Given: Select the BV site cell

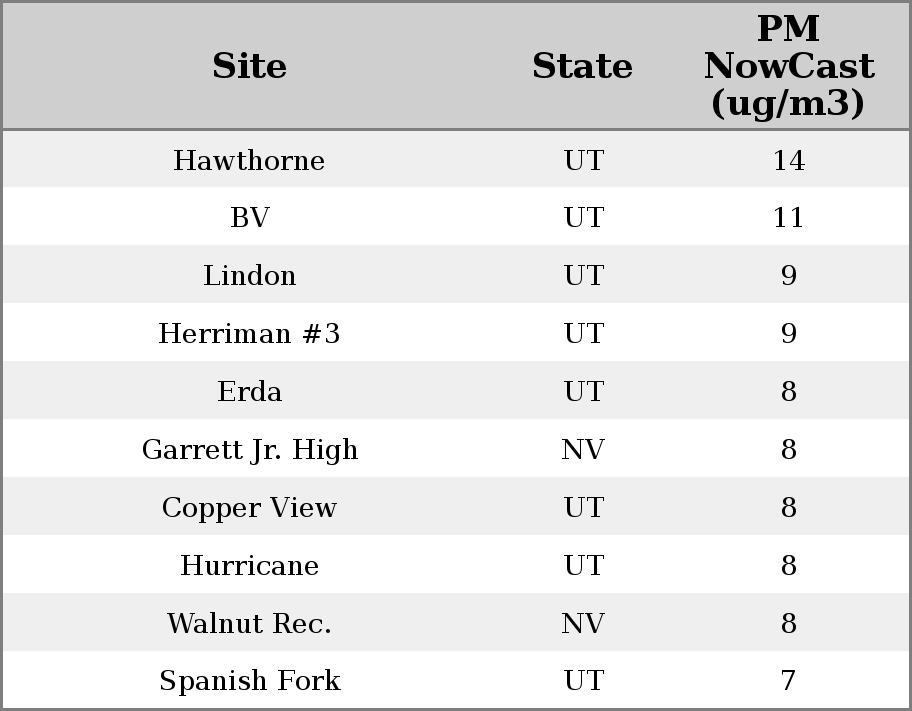Looking at the screenshot, I should coord(249,218).
